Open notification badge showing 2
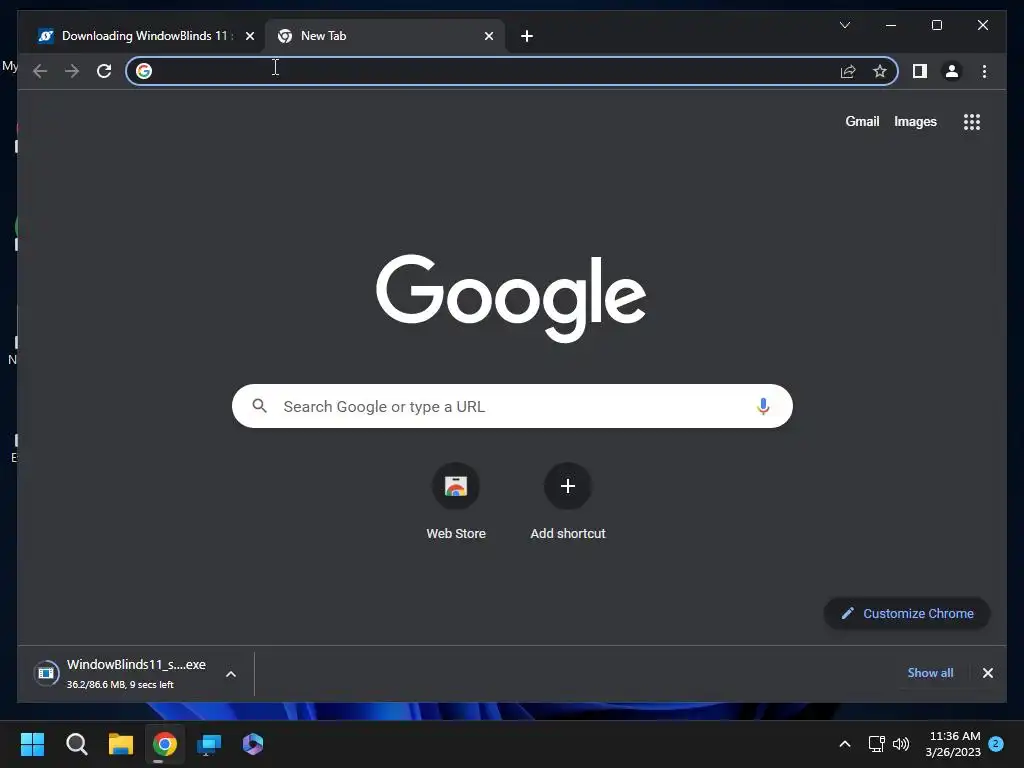Screen dimensions: 1024x768 click(x=996, y=743)
